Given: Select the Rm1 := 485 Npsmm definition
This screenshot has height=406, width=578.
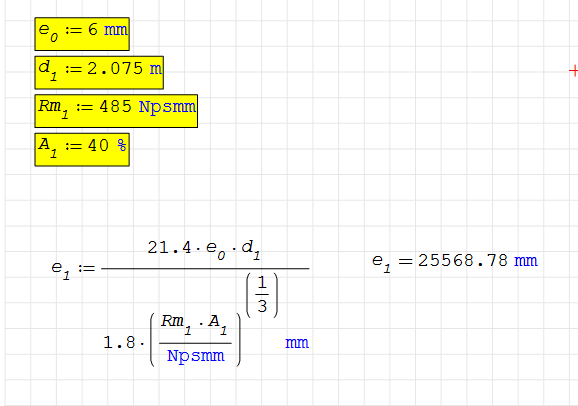Looking at the screenshot, I should pyautogui.click(x=116, y=111).
